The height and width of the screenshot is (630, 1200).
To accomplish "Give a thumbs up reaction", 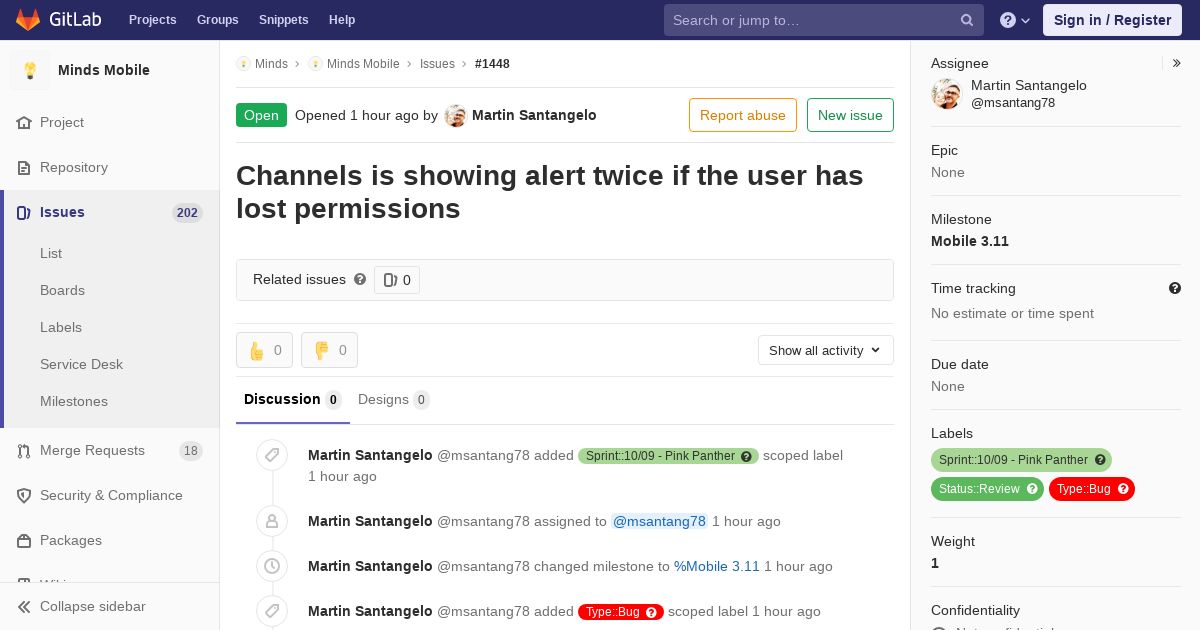I will click(265, 350).
